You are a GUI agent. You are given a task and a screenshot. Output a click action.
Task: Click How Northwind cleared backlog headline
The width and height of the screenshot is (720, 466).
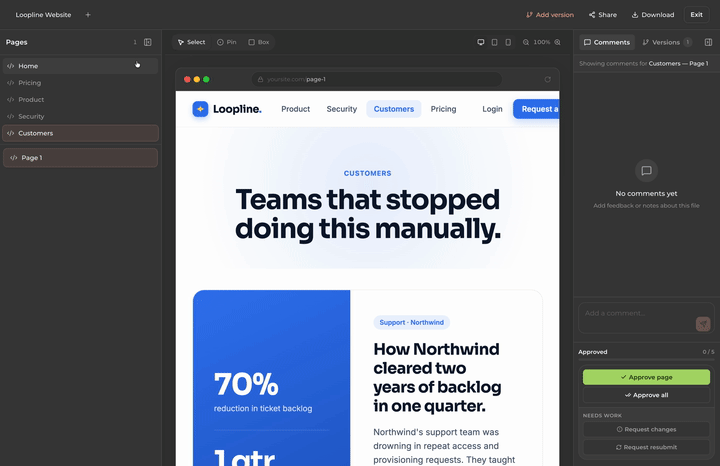(x=437, y=377)
